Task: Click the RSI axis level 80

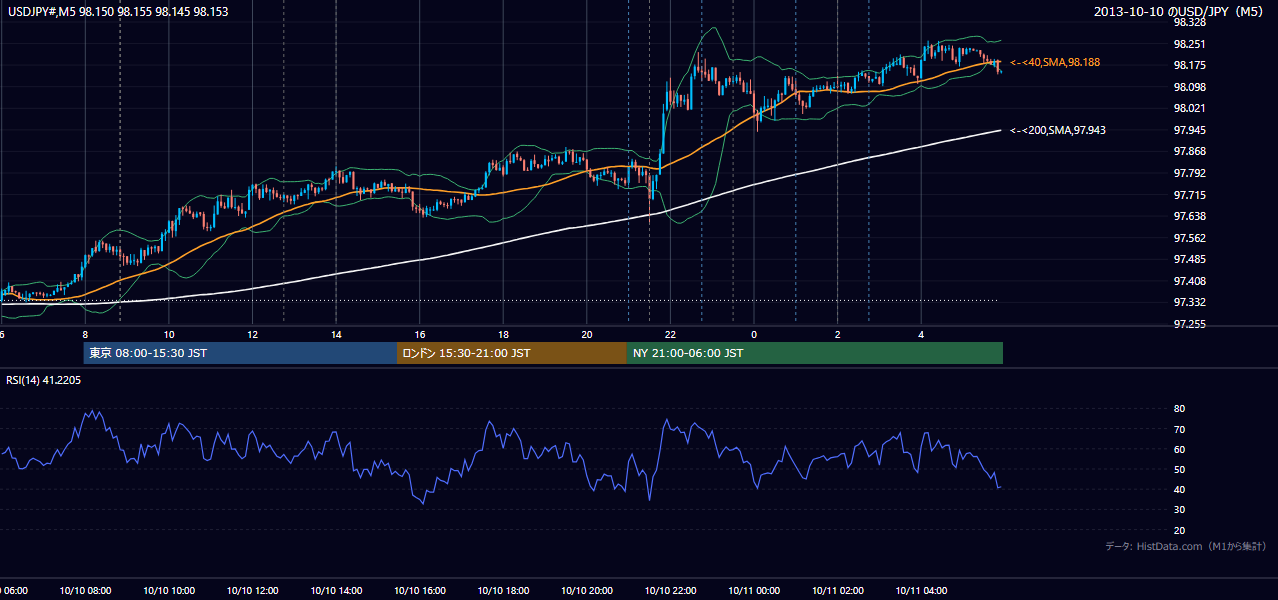Action: (1179, 409)
